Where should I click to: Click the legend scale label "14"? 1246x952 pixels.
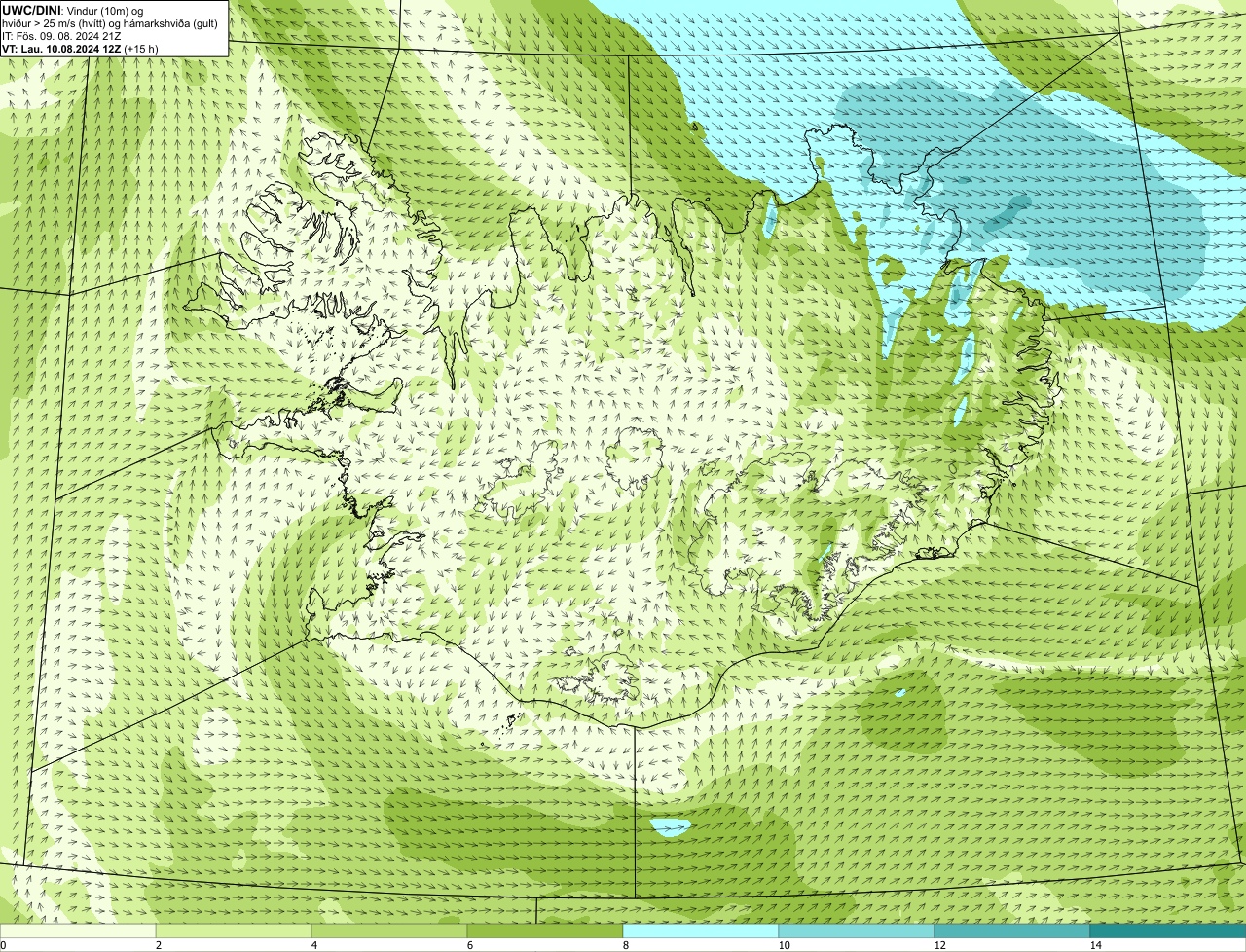pyautogui.click(x=1095, y=945)
